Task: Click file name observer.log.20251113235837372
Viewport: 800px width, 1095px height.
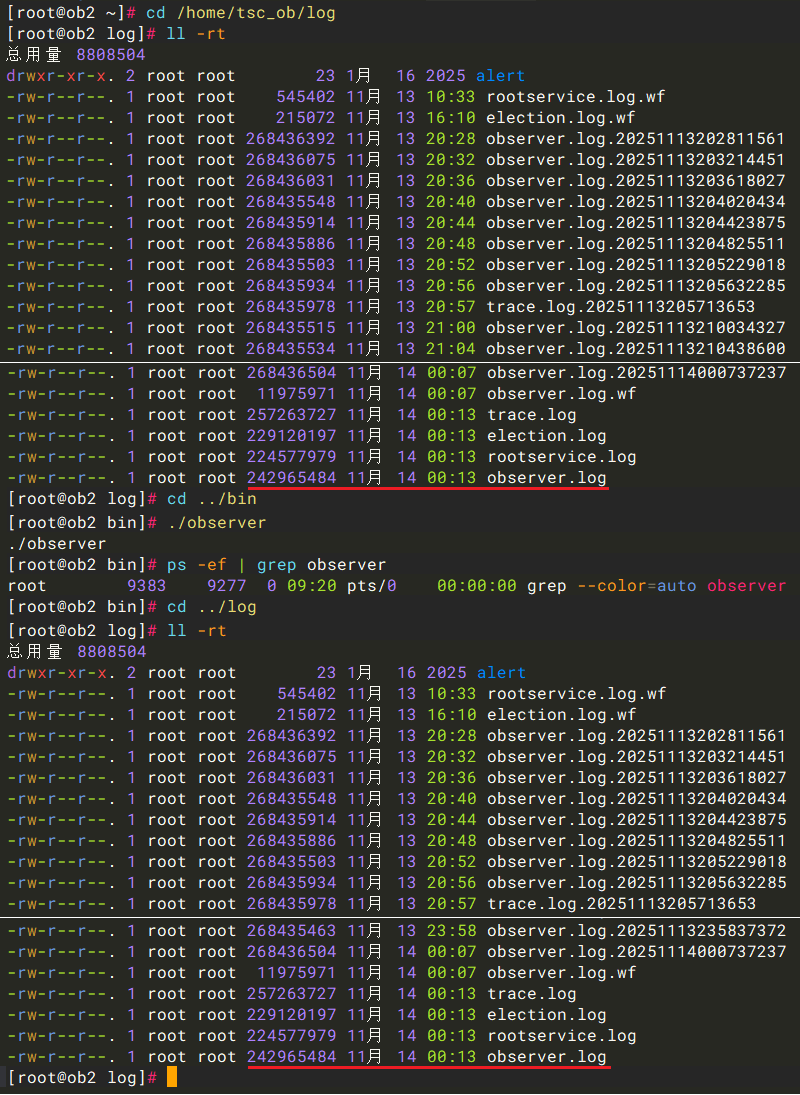Action: pos(636,931)
